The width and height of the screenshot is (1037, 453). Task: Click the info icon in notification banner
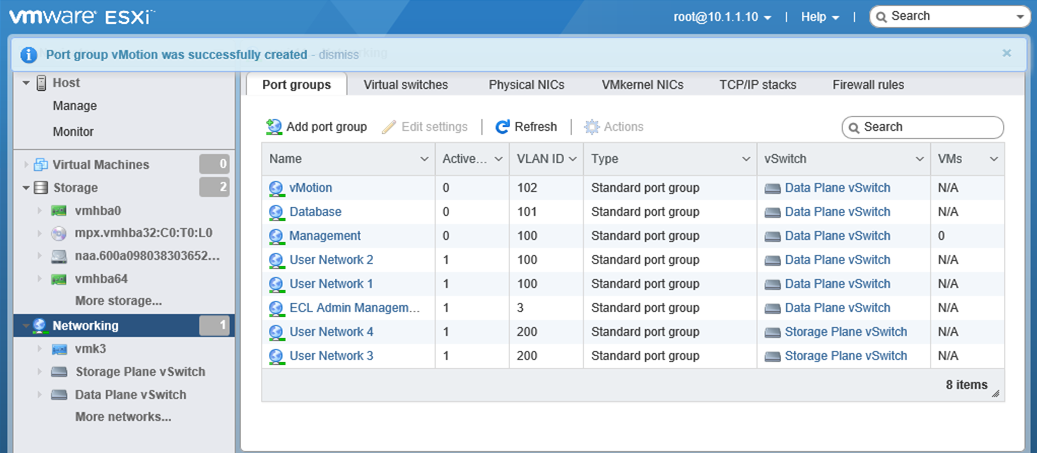(x=29, y=54)
